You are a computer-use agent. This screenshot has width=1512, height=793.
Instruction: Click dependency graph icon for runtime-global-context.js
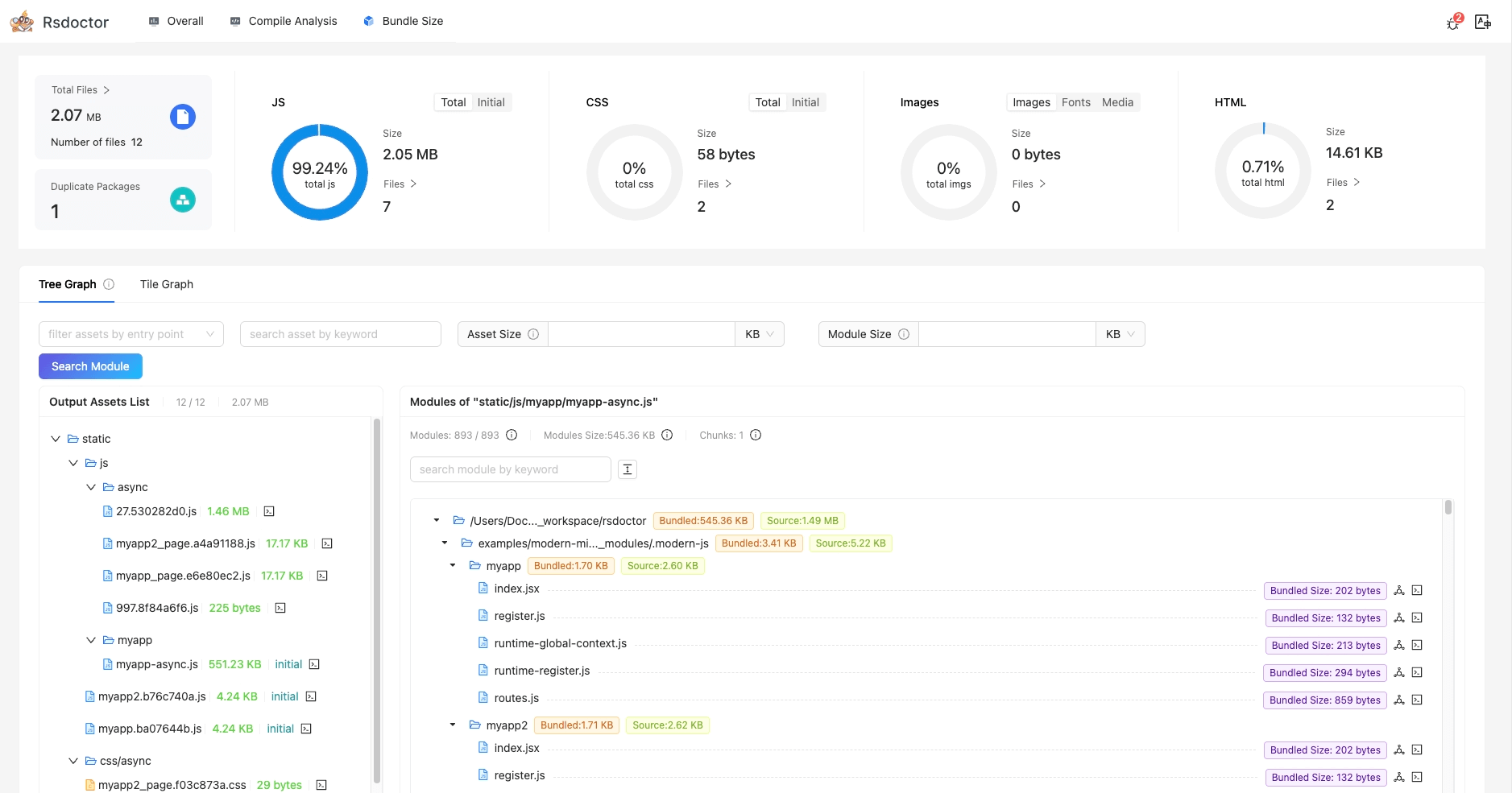coord(1399,645)
